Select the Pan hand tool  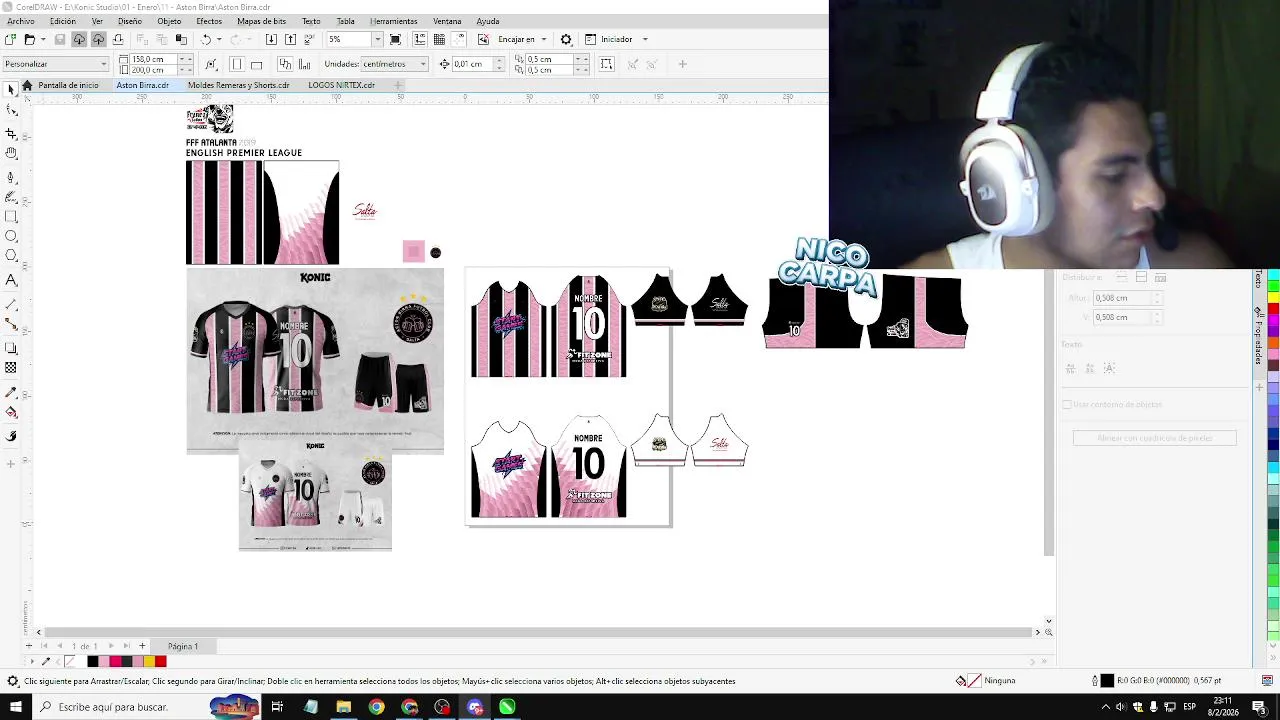click(11, 153)
